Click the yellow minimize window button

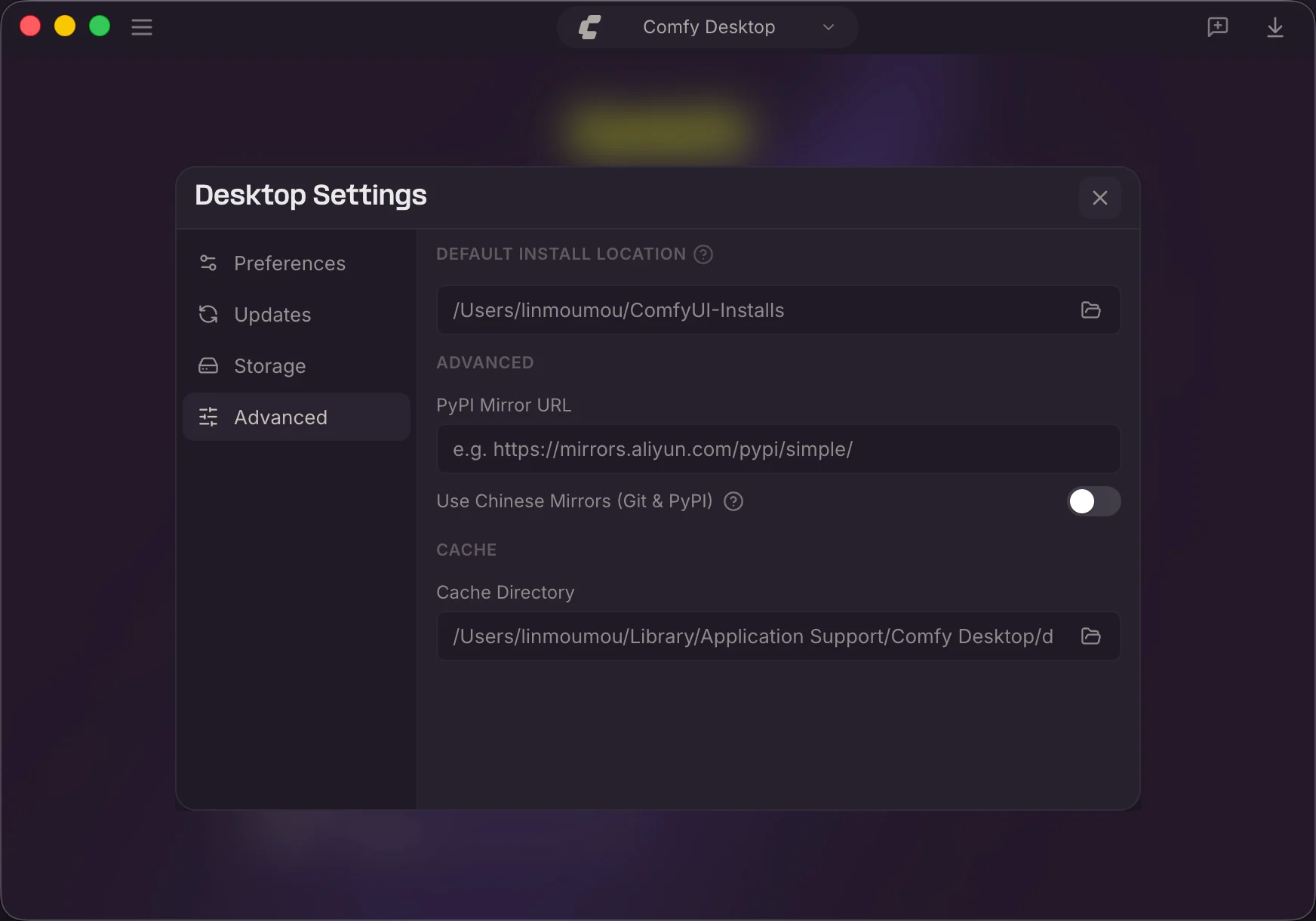point(65,26)
